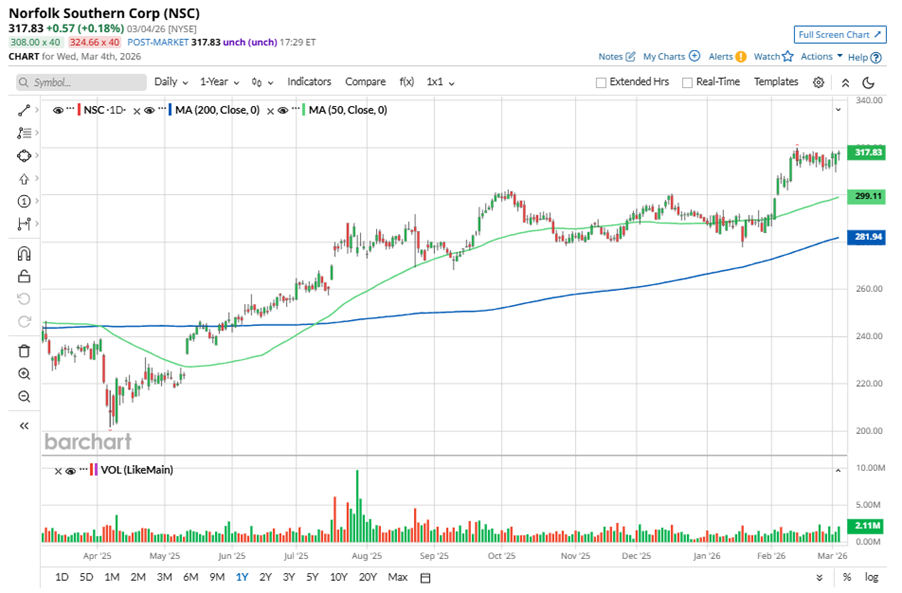902x593 pixels.
Task: Enable the Real-Time checkbox
Action: point(687,83)
